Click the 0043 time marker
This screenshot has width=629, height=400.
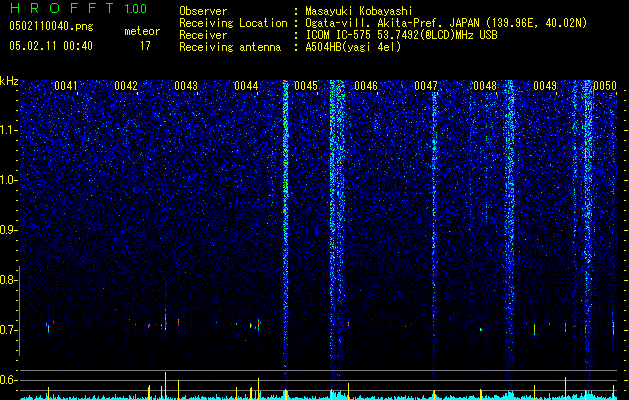coord(186,86)
